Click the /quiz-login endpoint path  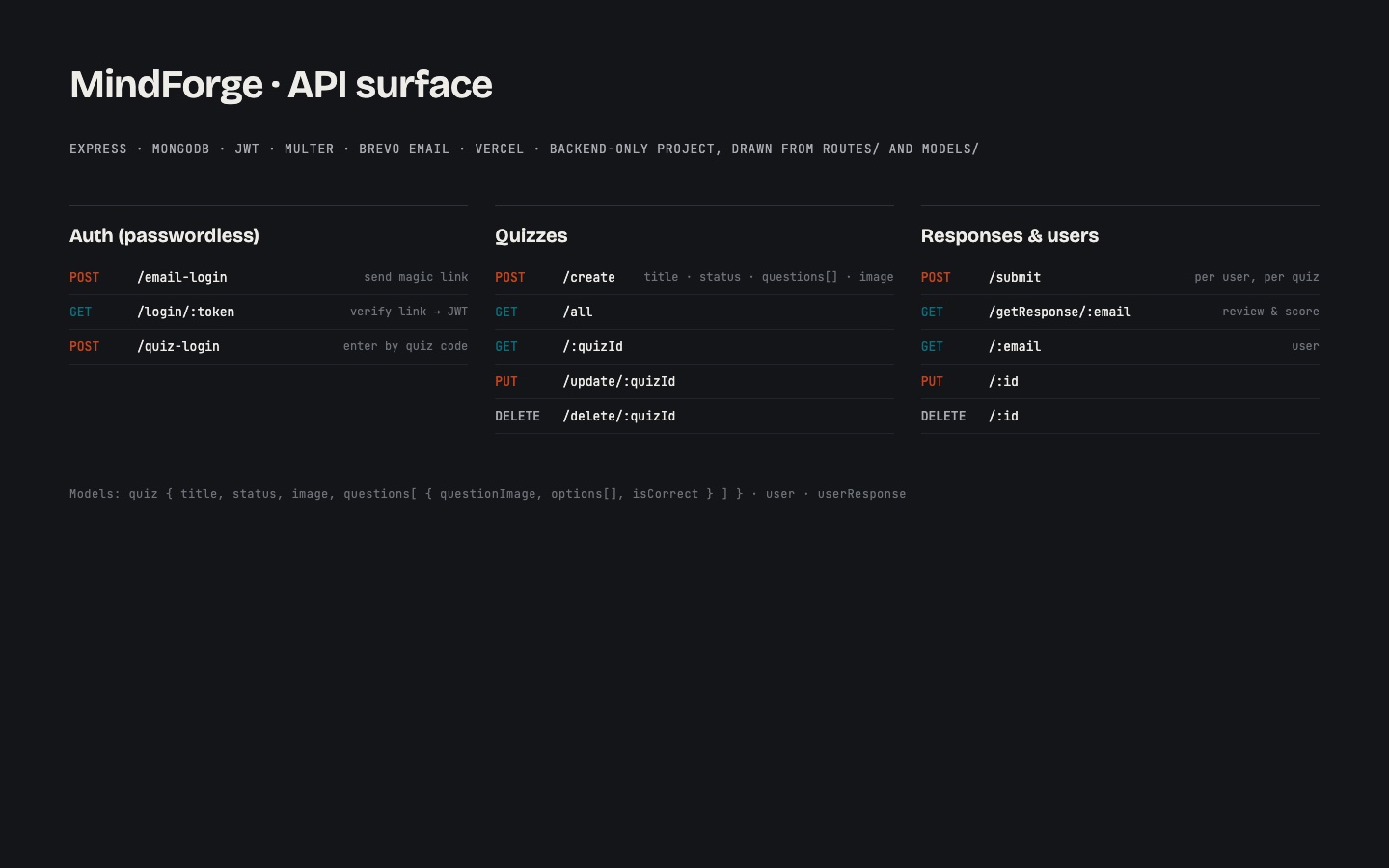point(178,346)
